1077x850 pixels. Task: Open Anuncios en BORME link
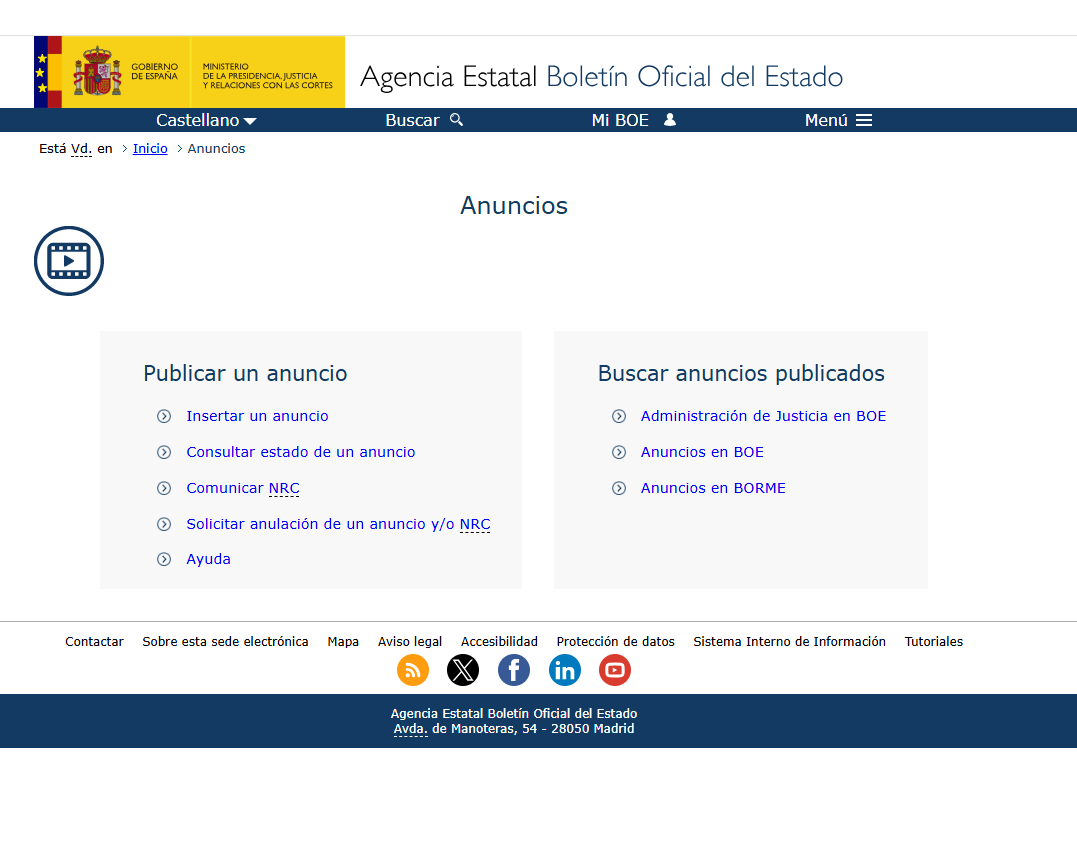pos(713,488)
